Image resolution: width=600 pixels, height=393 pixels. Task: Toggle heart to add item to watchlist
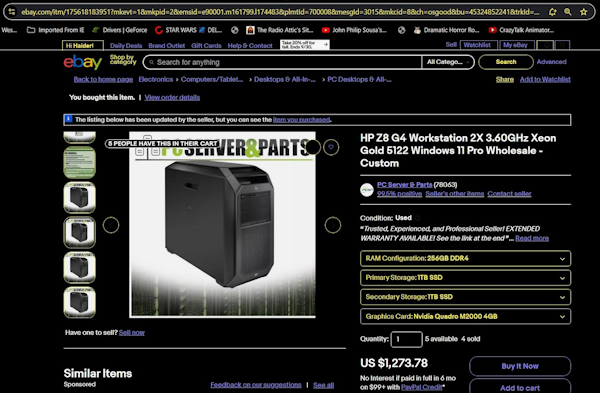(331, 147)
